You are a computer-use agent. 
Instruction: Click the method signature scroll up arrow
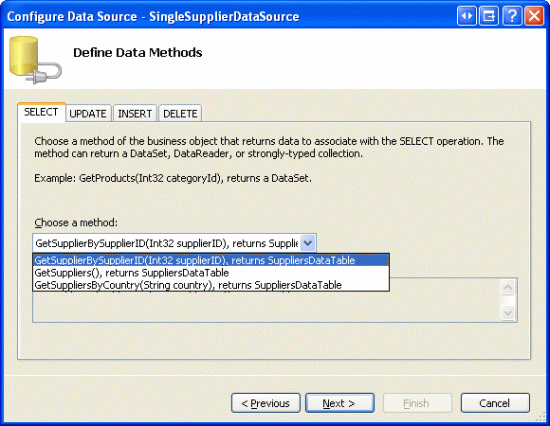click(508, 288)
